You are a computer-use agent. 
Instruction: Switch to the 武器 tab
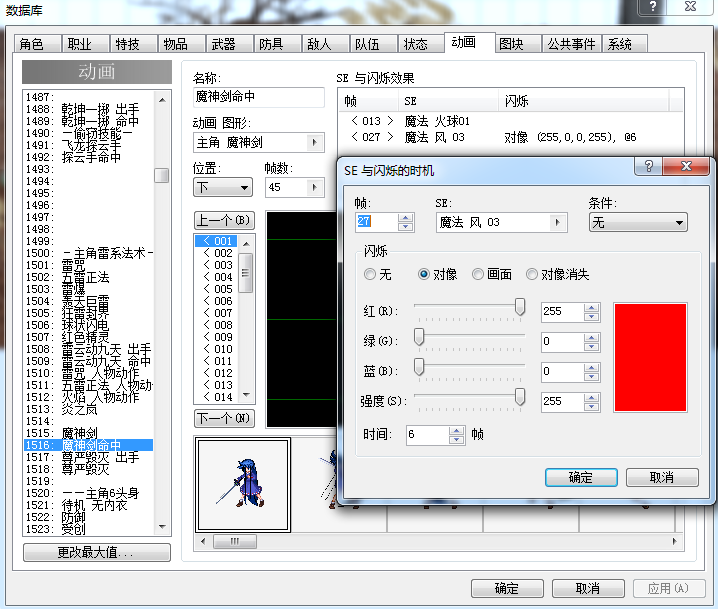pyautogui.click(x=229, y=44)
